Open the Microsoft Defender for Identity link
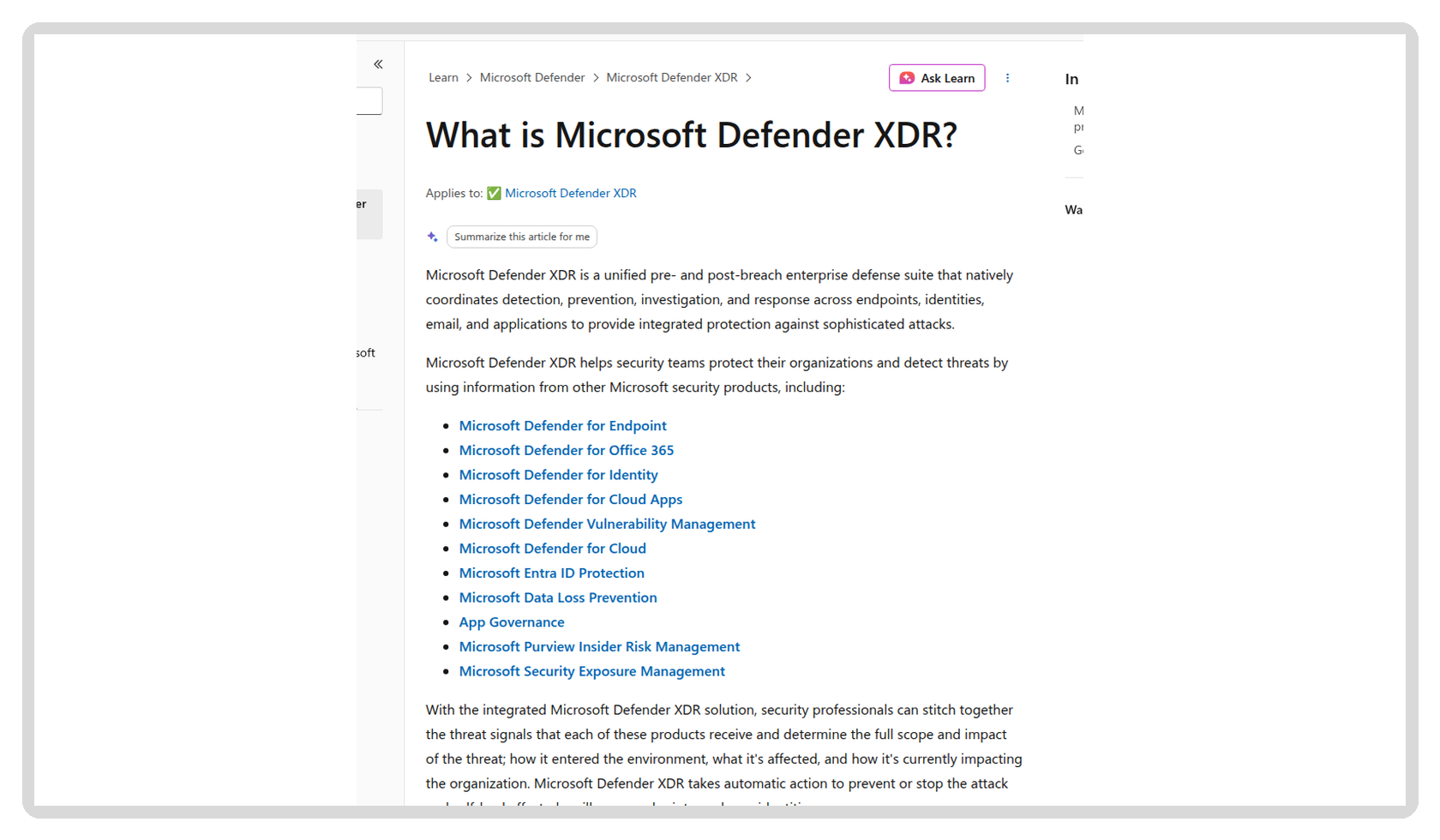The height and width of the screenshot is (840, 1440). click(559, 475)
